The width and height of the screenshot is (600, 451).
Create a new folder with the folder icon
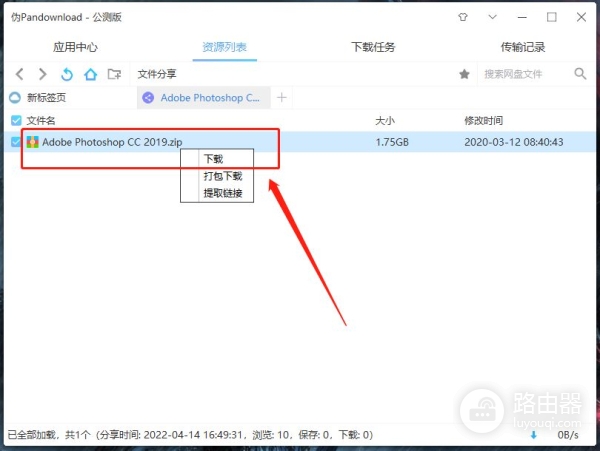click(114, 74)
